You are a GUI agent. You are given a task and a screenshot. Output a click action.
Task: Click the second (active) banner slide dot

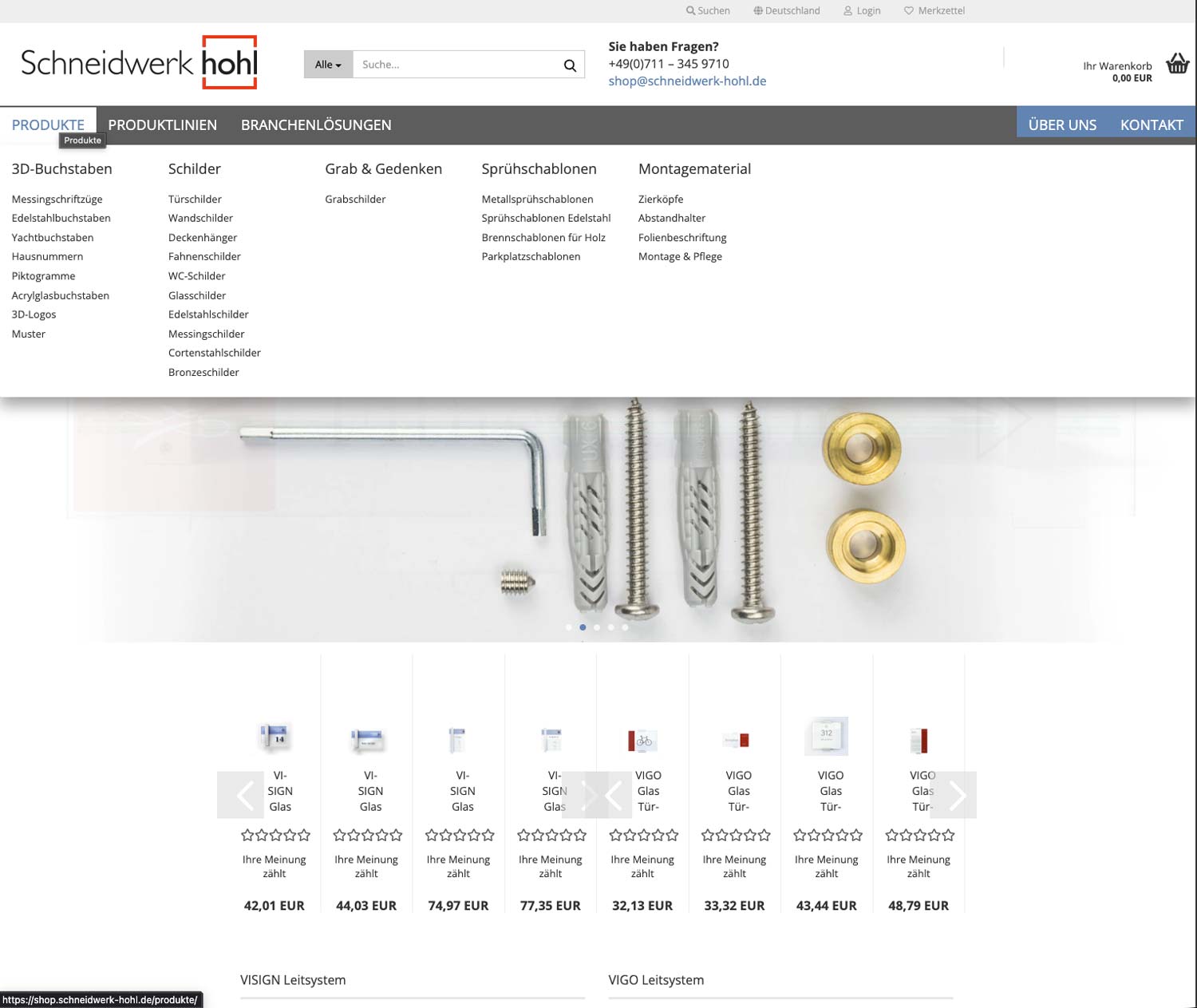pyautogui.click(x=583, y=627)
